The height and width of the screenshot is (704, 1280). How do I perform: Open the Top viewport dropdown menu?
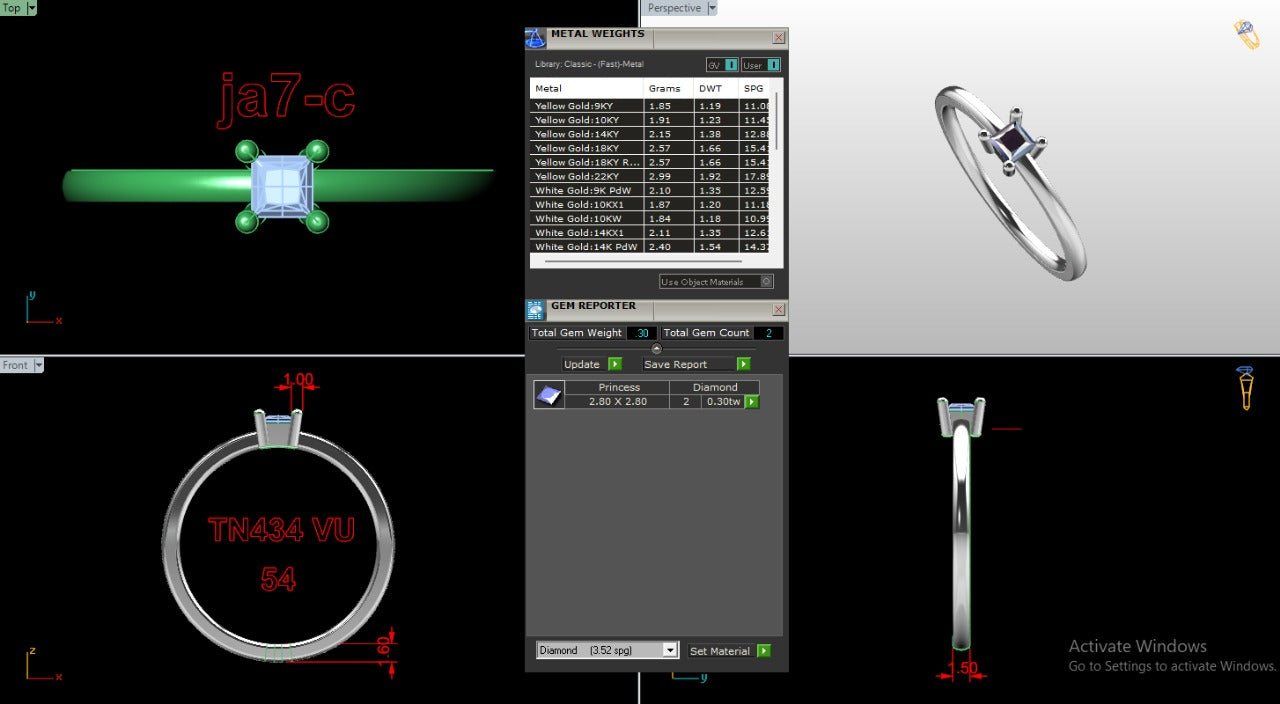31,7
